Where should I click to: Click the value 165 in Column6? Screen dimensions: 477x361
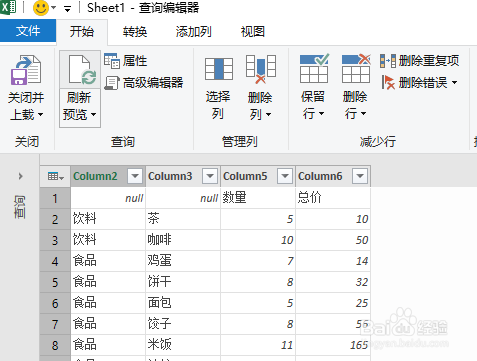359,345
